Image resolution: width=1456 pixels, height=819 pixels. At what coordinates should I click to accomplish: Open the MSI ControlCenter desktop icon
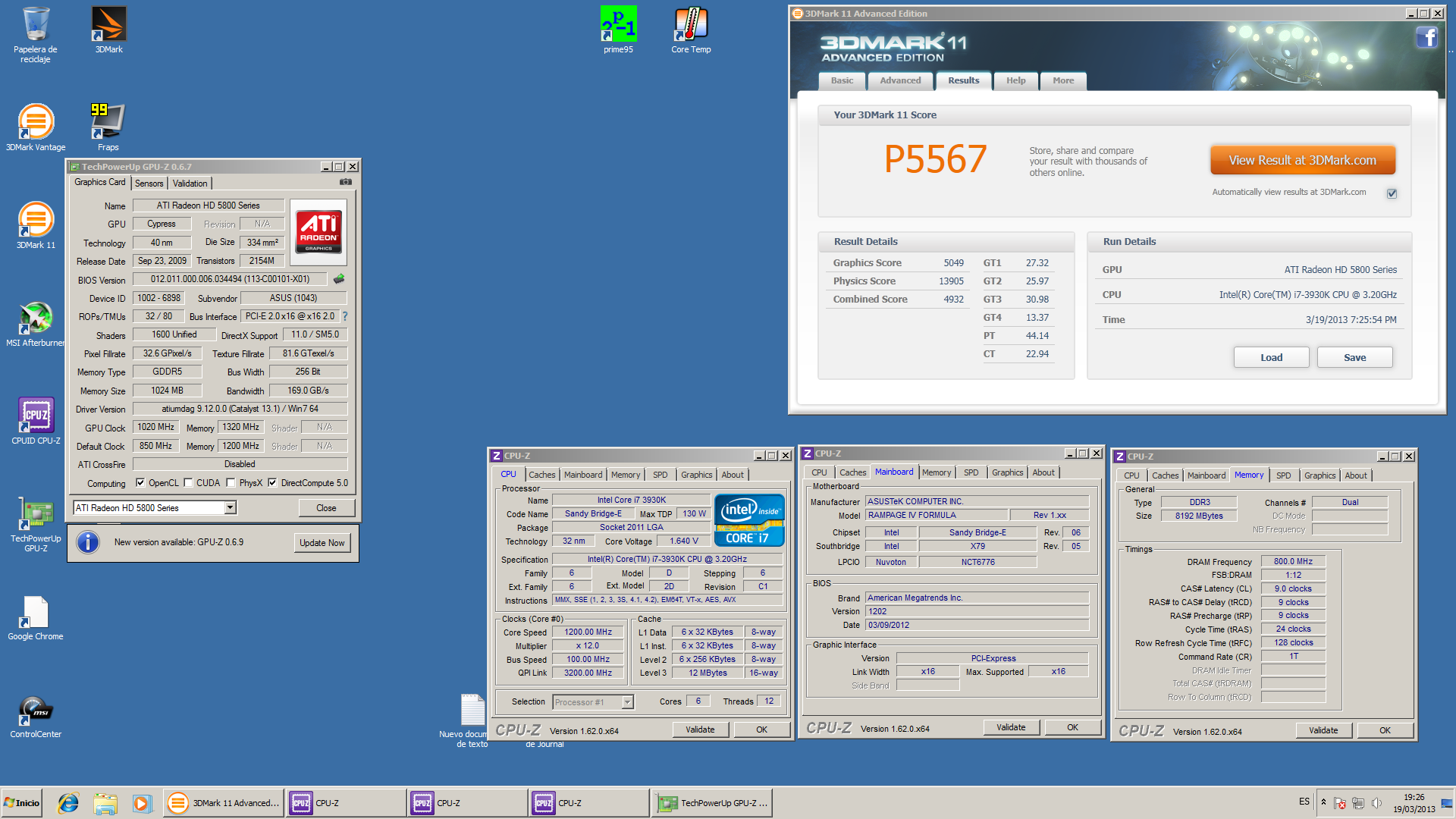(36, 716)
